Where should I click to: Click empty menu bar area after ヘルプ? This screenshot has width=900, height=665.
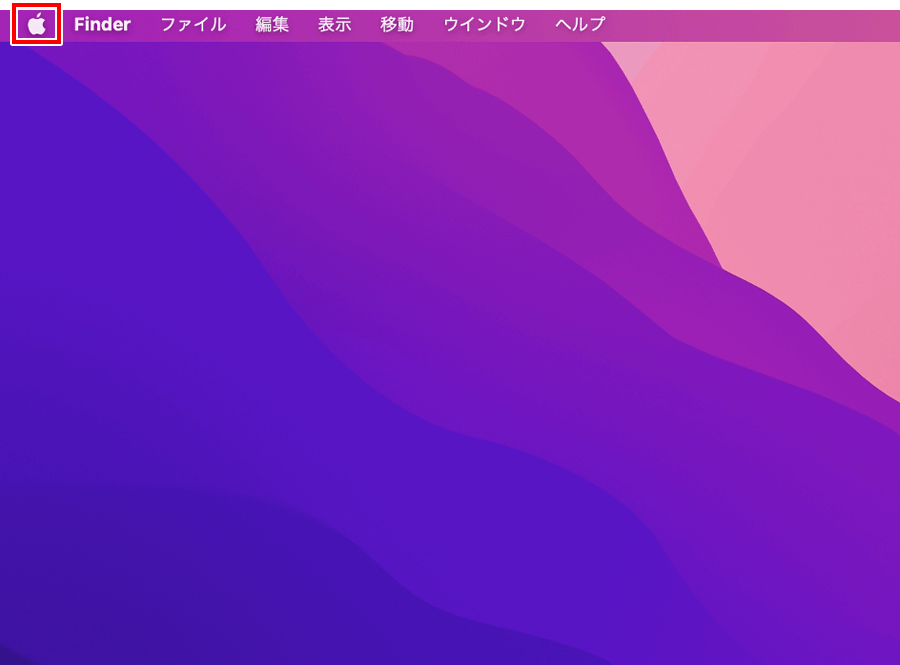click(x=752, y=25)
